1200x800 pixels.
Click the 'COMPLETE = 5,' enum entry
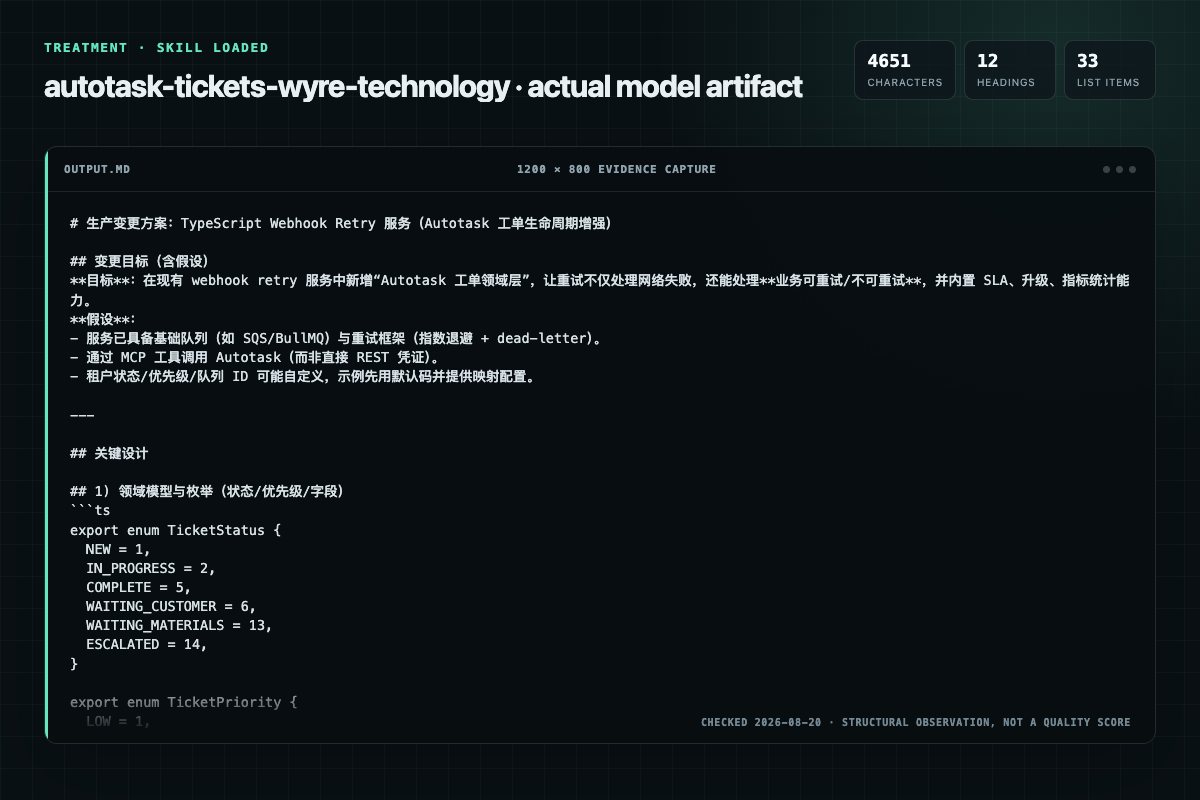point(138,587)
